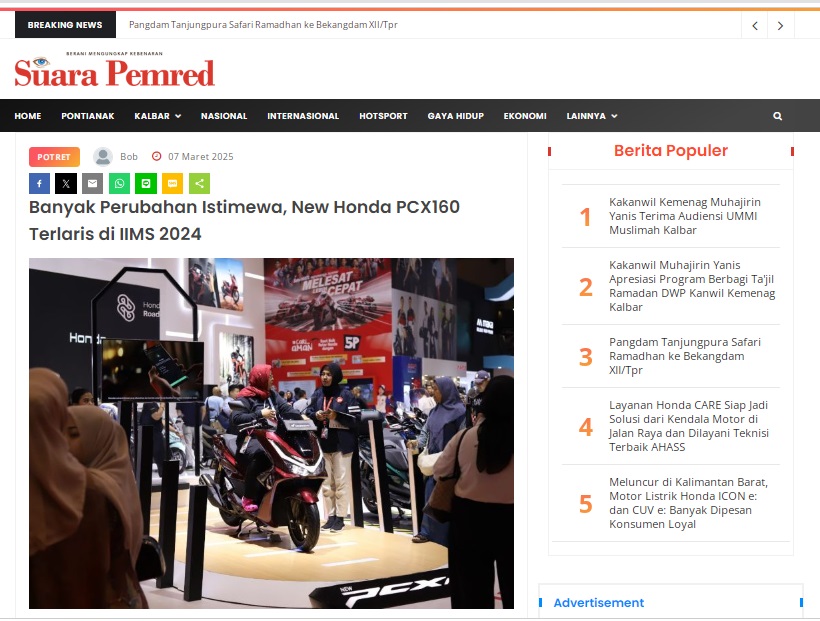Go to next breaking news item
820x621 pixels.
[780, 25]
